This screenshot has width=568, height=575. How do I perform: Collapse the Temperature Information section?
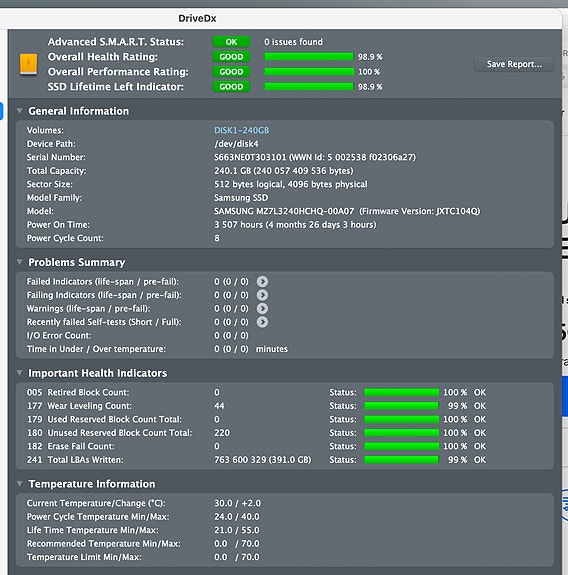tap(19, 484)
